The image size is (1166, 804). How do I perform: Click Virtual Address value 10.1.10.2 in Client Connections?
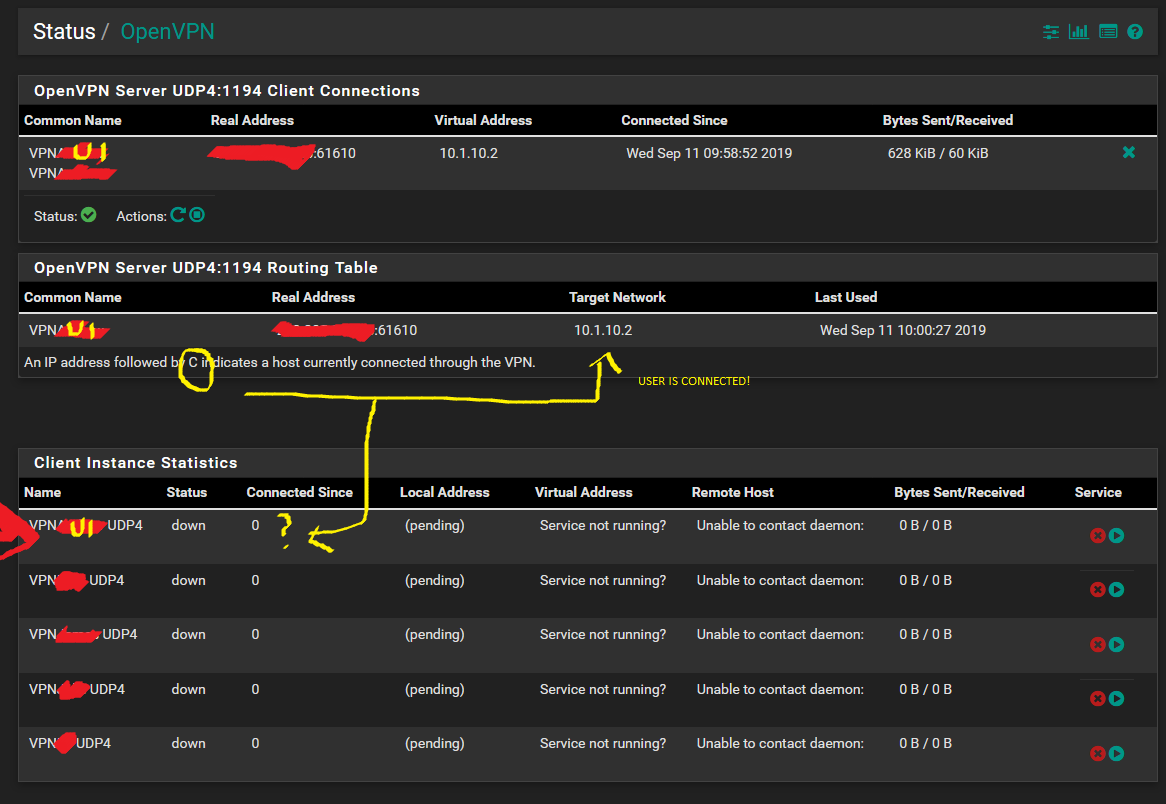[x=468, y=153]
